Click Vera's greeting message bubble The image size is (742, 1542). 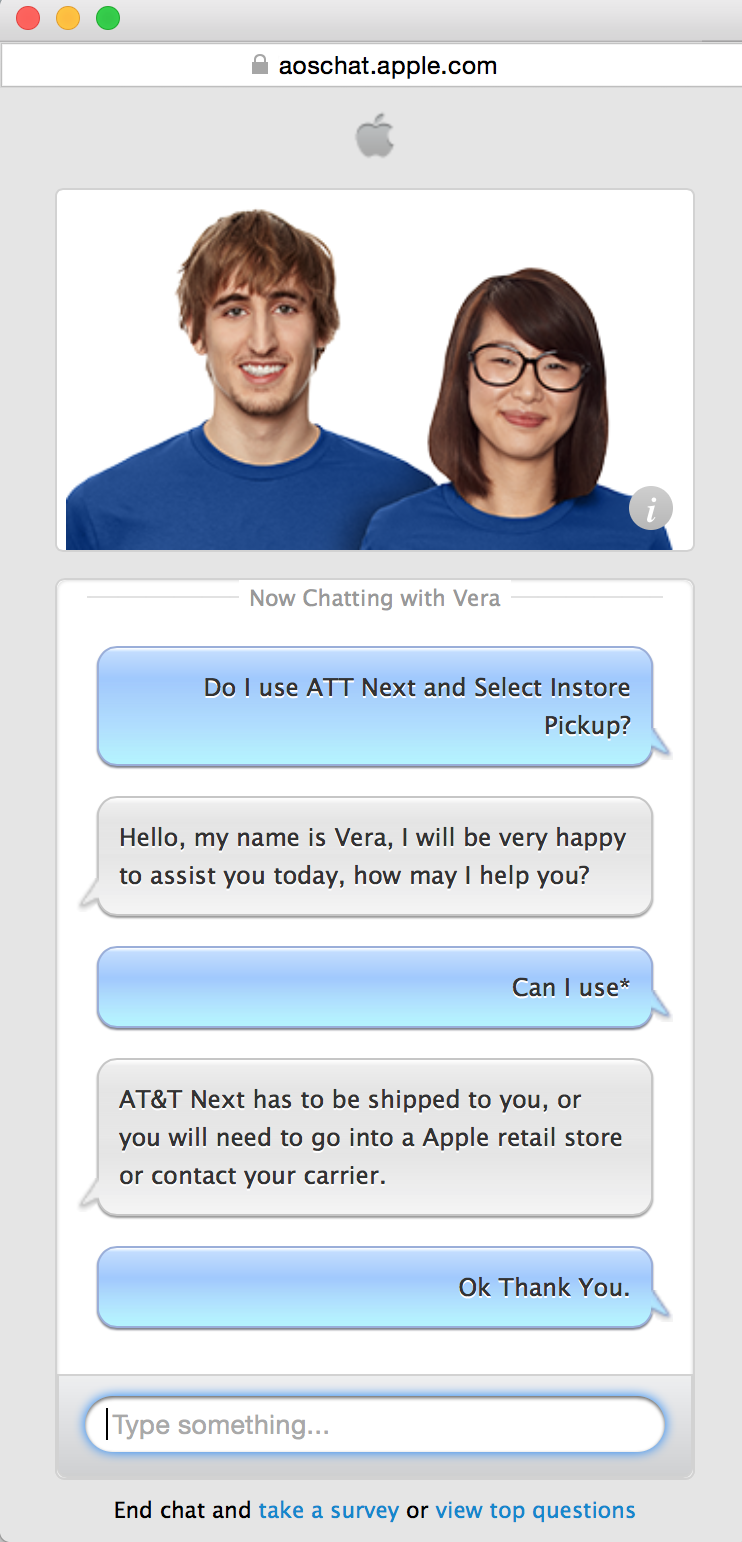point(375,856)
